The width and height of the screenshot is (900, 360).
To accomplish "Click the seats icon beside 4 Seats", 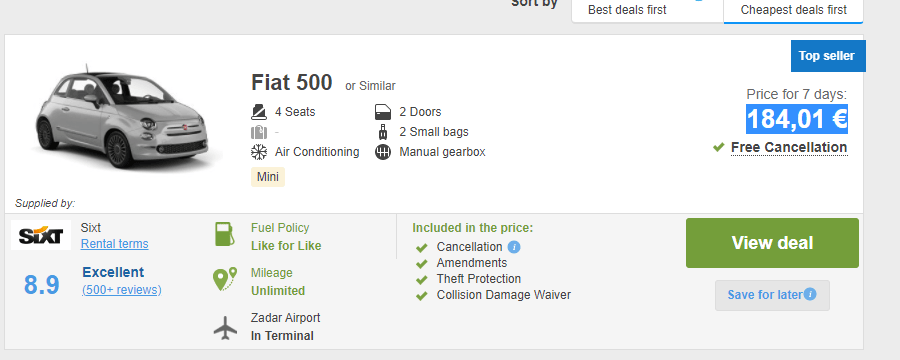I will coord(259,111).
